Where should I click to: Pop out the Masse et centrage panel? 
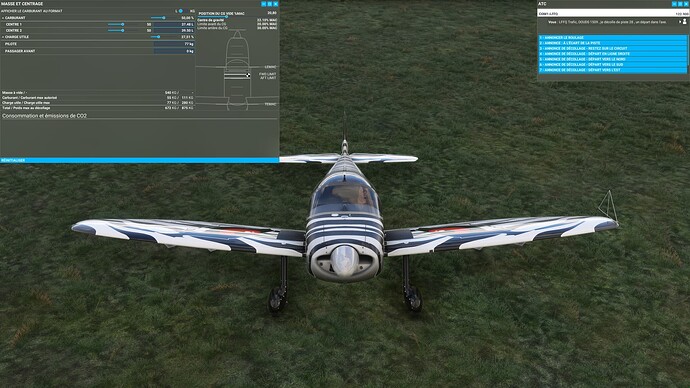point(270,4)
